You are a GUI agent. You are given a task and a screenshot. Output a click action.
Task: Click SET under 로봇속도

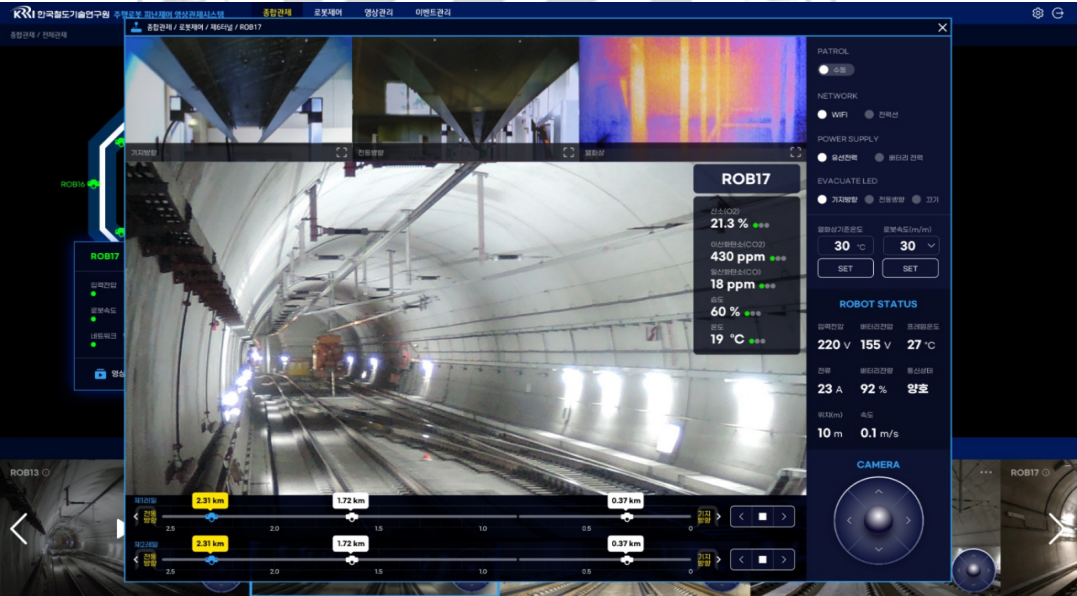[910, 268]
